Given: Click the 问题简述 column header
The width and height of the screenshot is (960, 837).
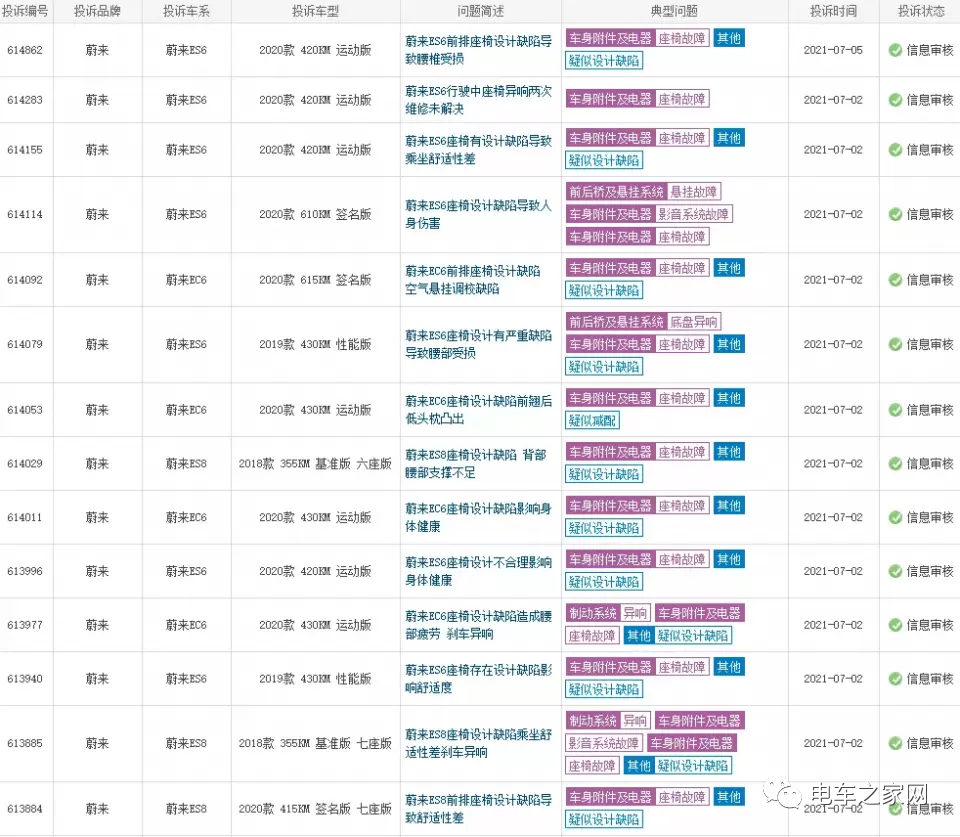Looking at the screenshot, I should (x=481, y=11).
